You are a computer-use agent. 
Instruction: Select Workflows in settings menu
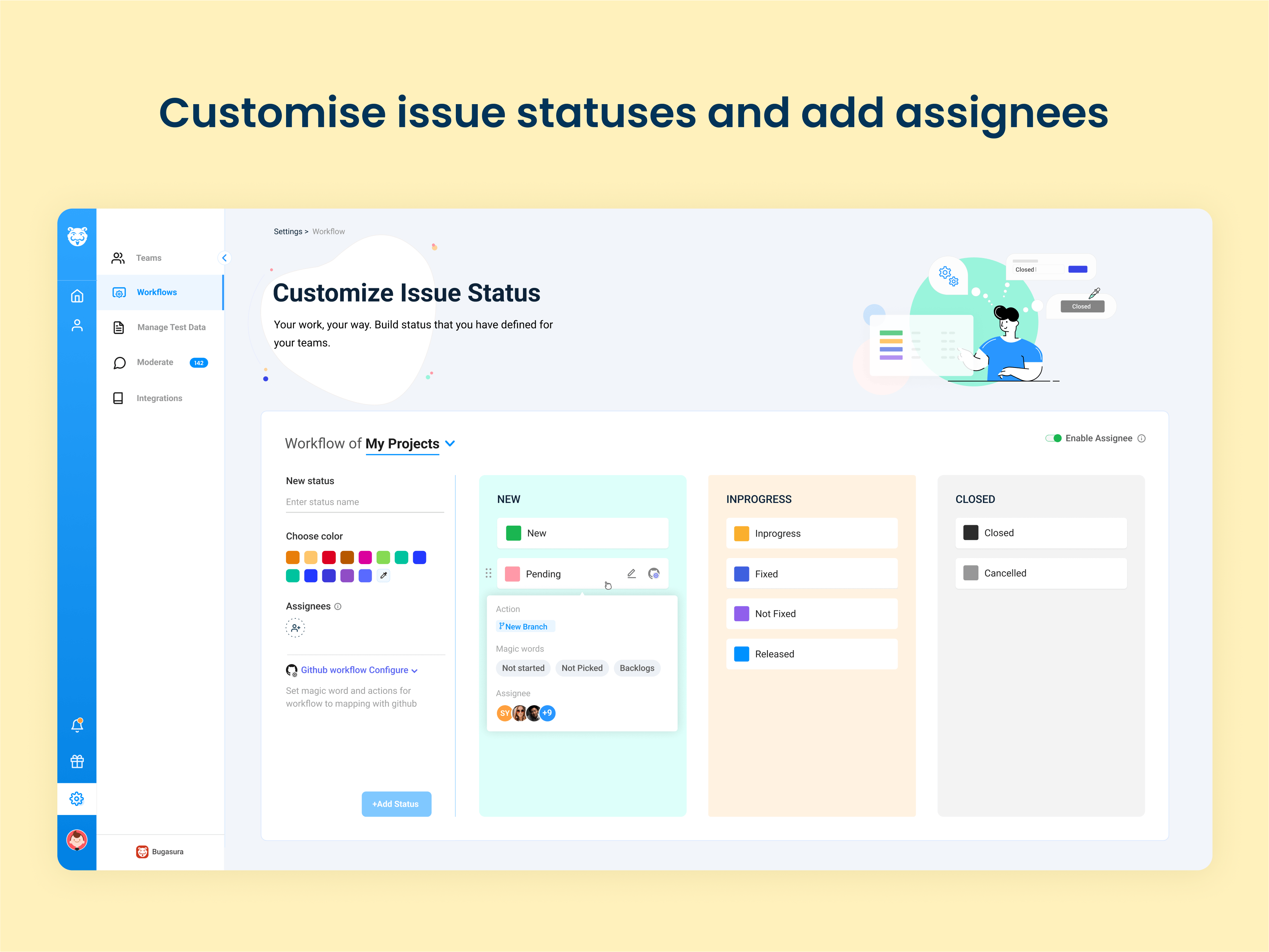click(160, 293)
